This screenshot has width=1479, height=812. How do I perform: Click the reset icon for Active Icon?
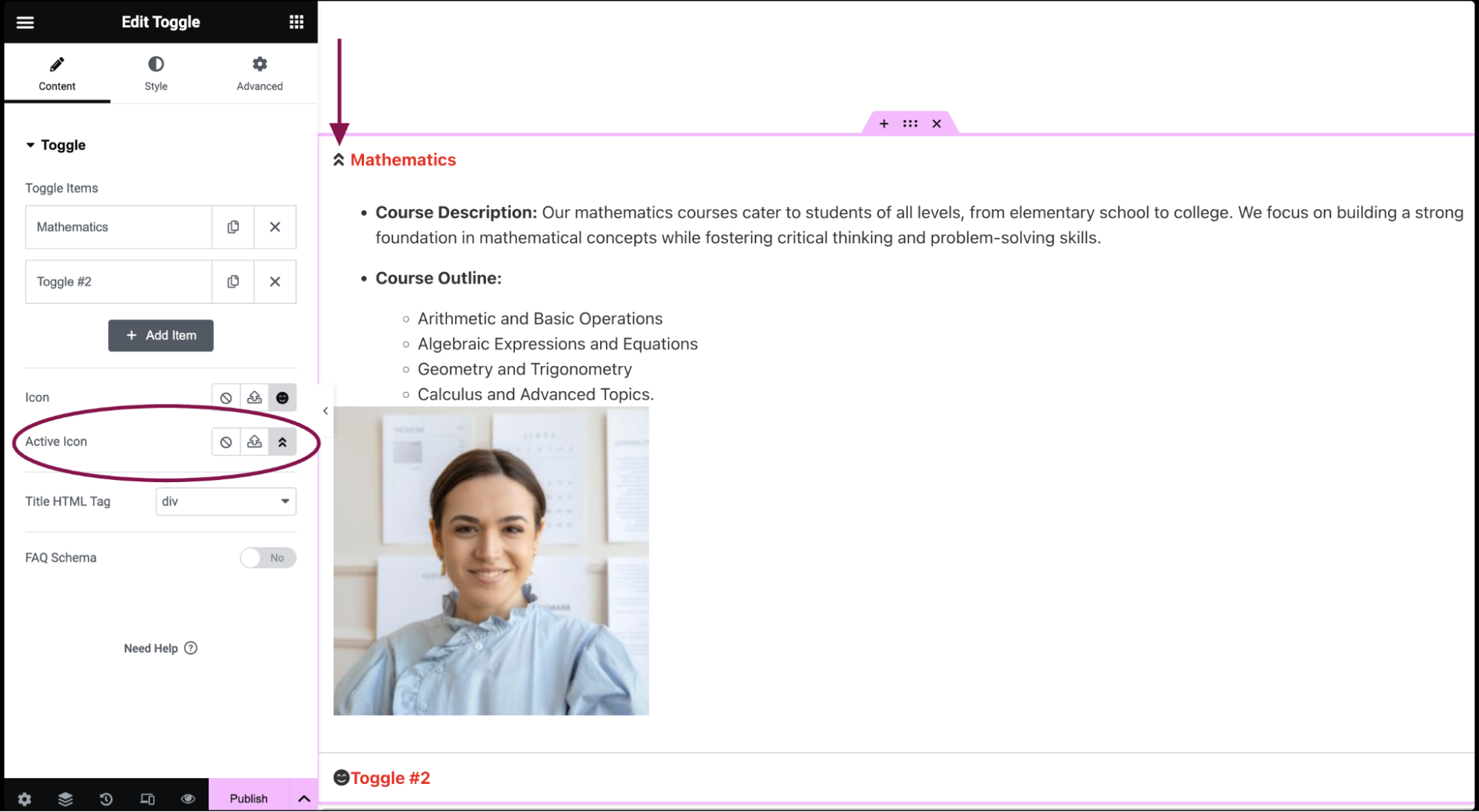pyautogui.click(x=226, y=441)
